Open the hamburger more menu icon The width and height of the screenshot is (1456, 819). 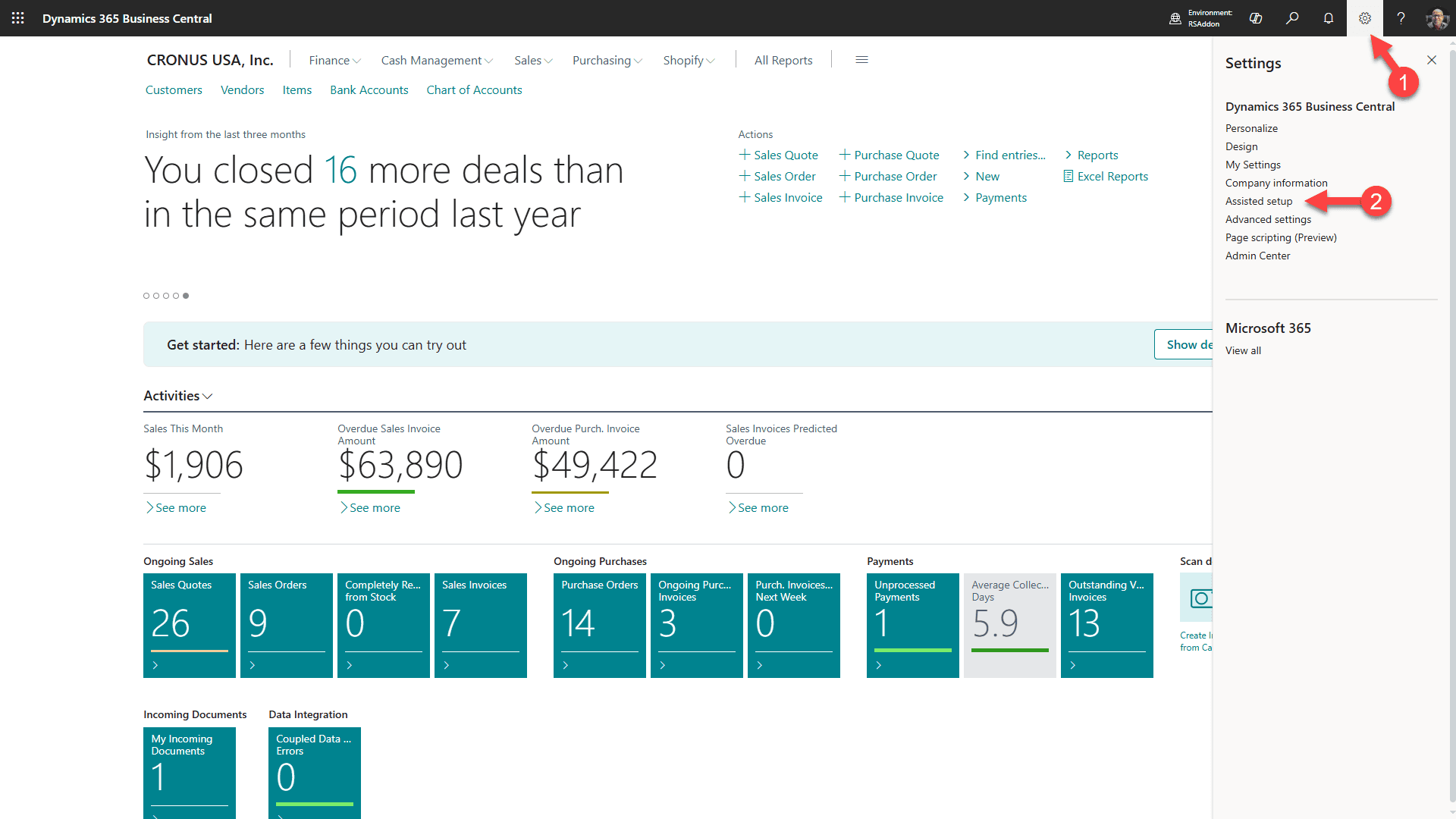click(861, 60)
